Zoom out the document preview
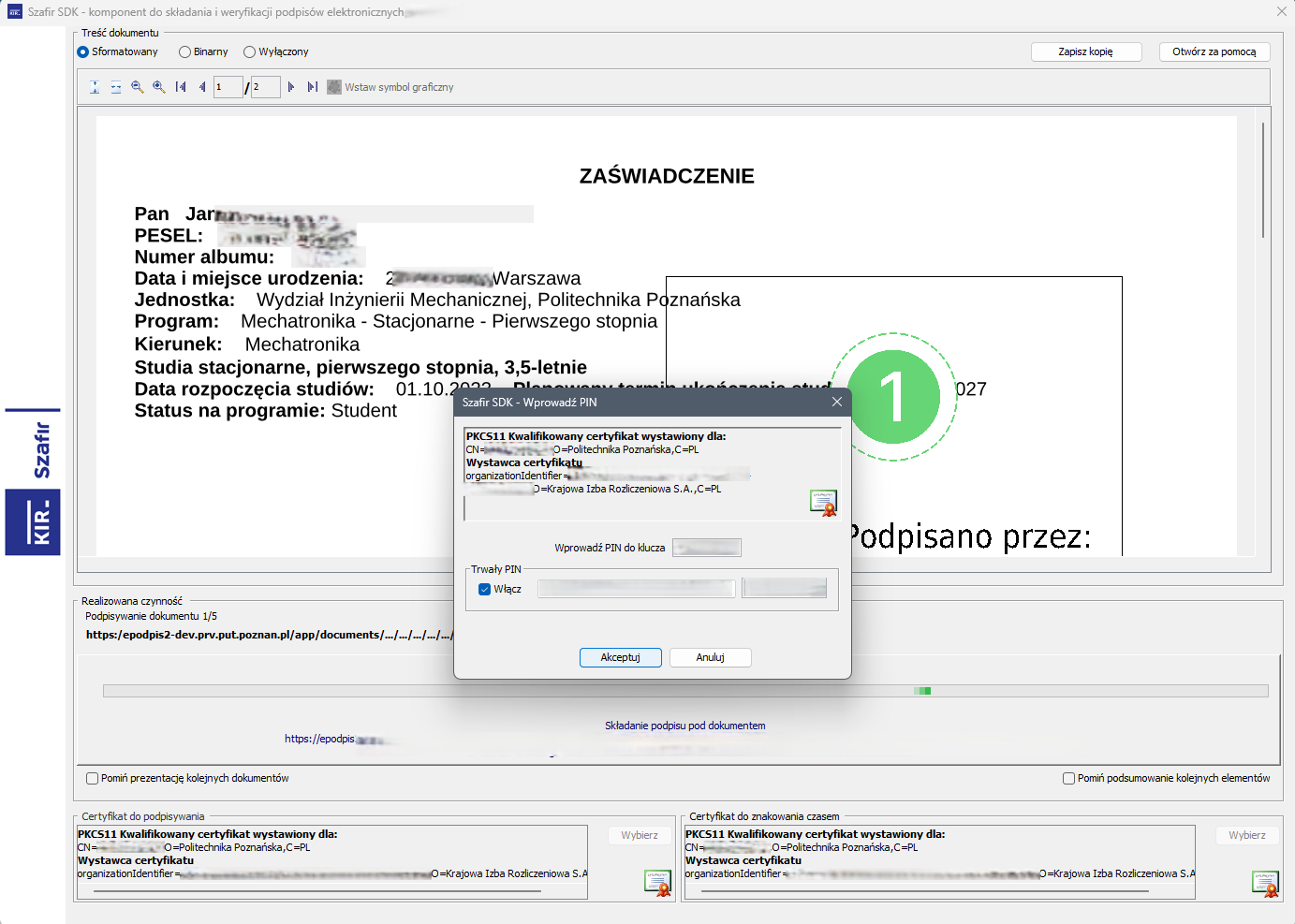The width and height of the screenshot is (1295, 924). point(138,87)
